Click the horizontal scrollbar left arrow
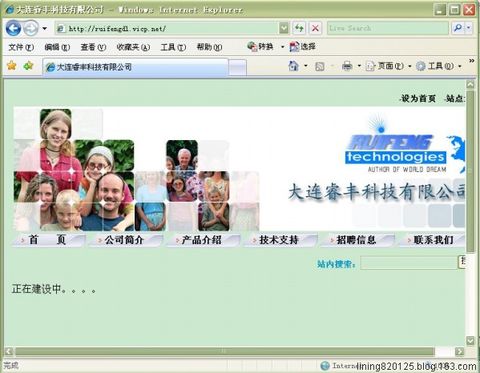This screenshot has height=373, width=480. (x=9, y=351)
